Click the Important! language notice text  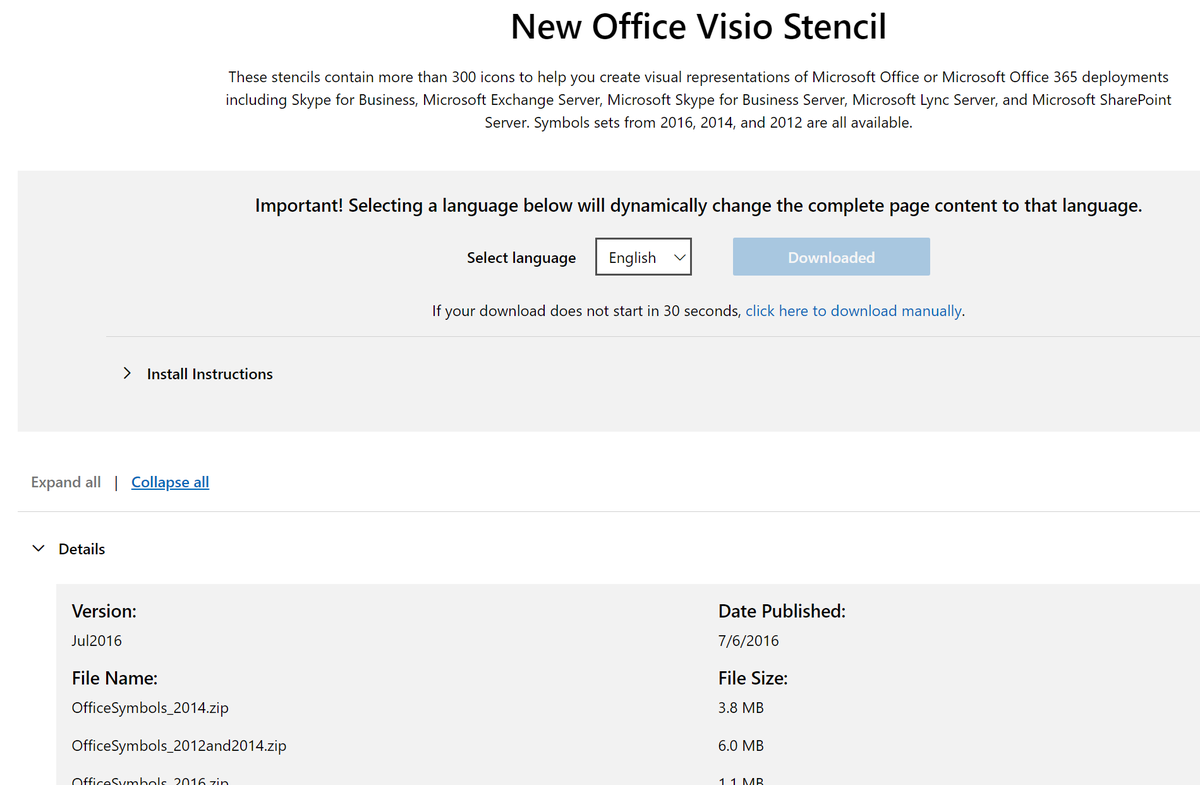pyautogui.click(x=698, y=206)
